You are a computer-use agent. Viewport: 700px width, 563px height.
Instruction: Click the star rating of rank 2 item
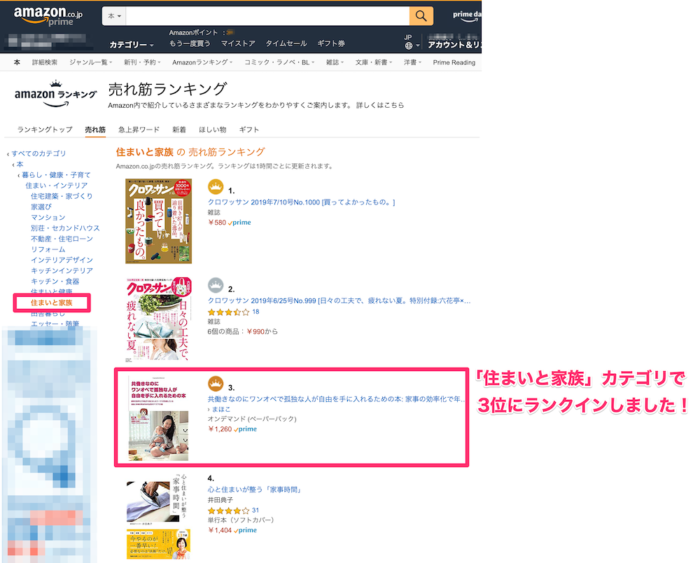228,312
